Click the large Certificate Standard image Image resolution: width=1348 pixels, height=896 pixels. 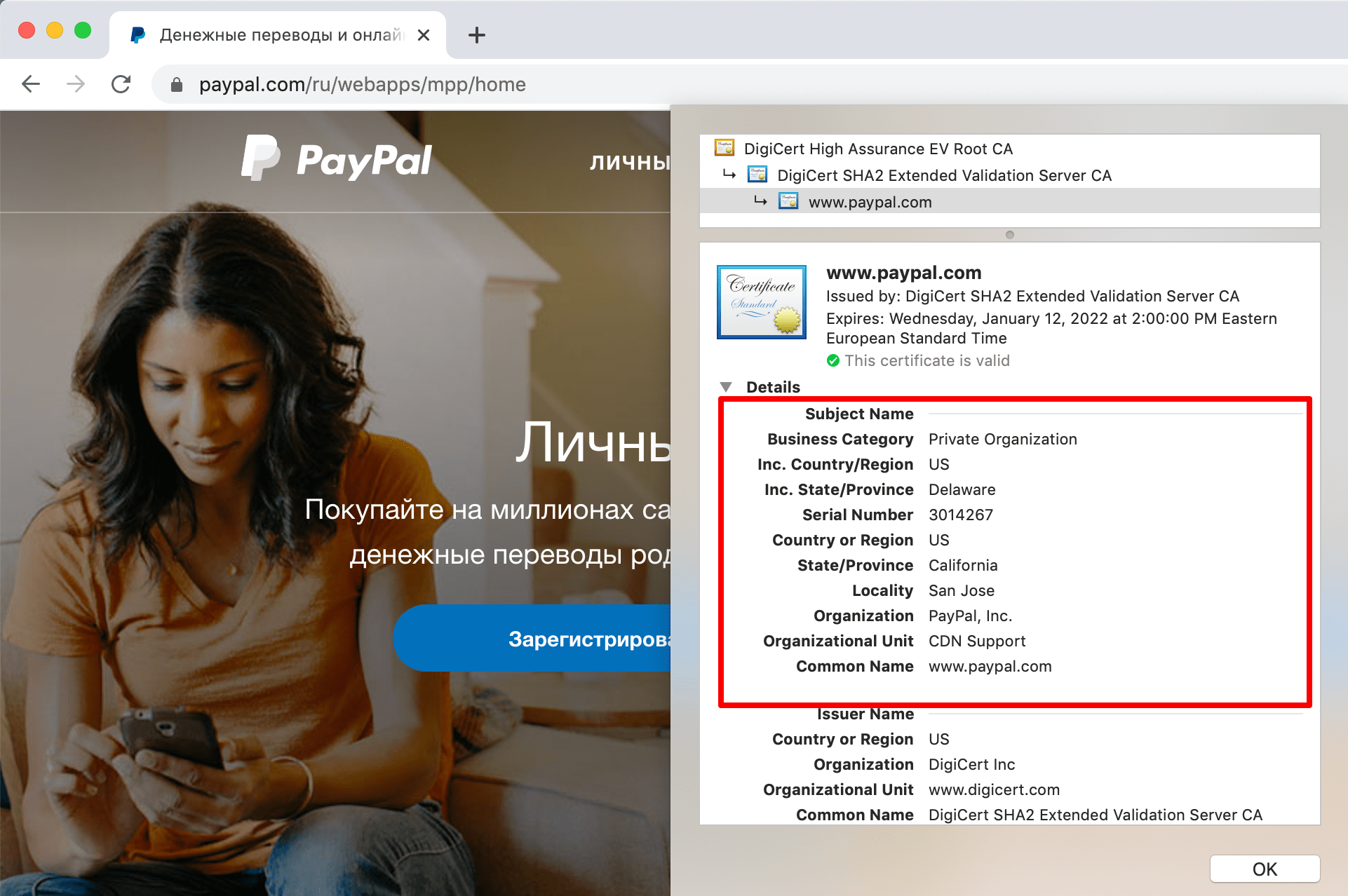pyautogui.click(x=762, y=302)
